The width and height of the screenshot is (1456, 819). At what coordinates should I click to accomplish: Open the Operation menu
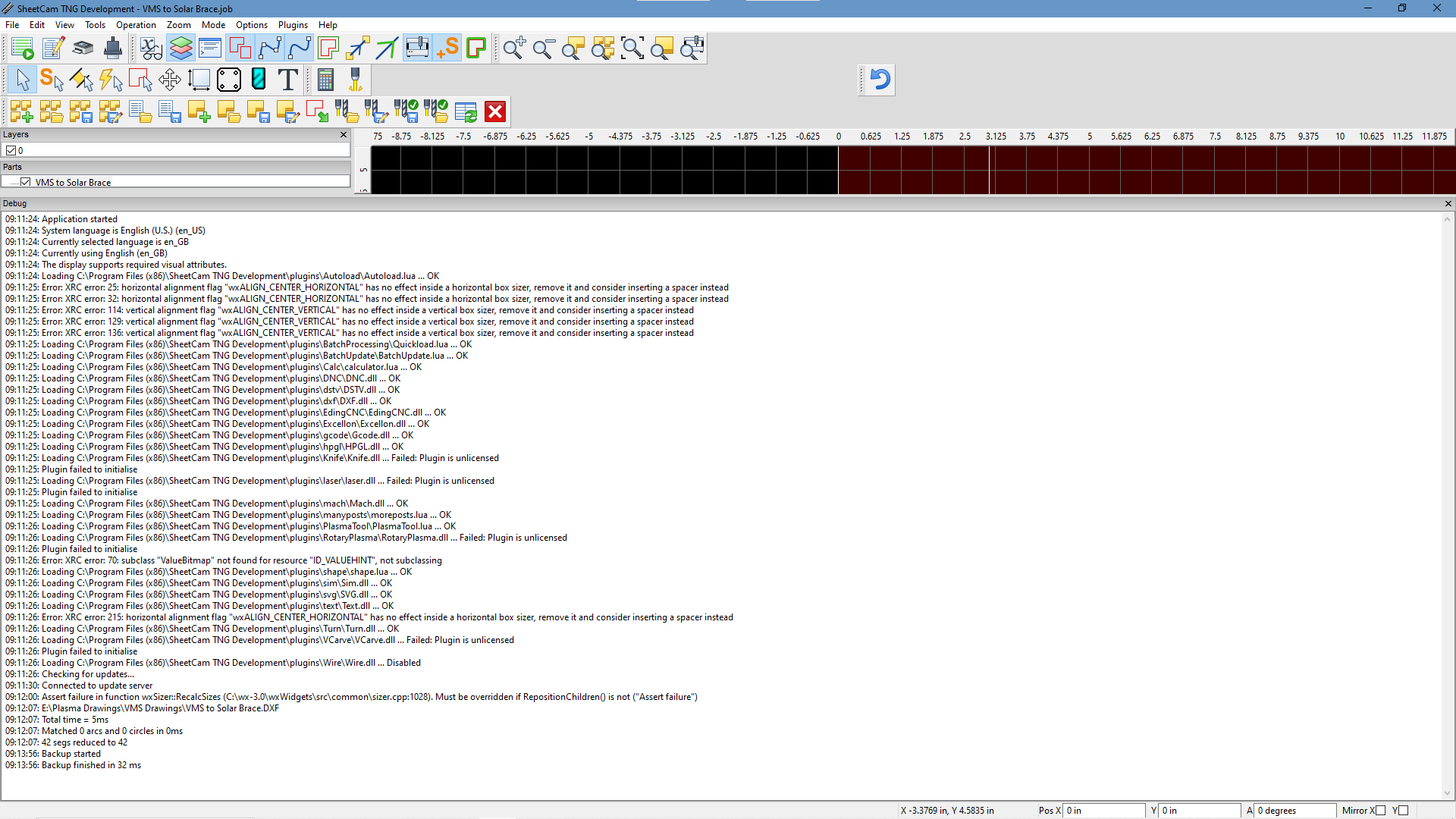click(136, 25)
